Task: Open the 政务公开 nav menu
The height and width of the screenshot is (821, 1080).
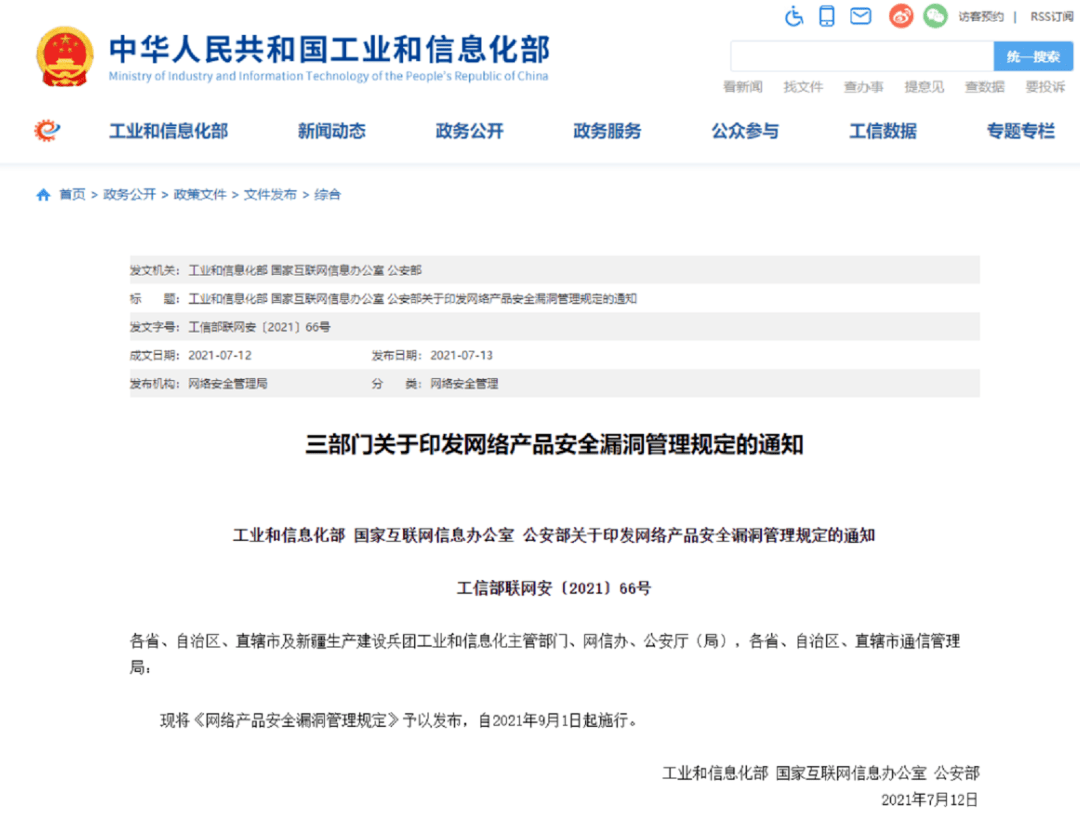Action: click(x=470, y=131)
